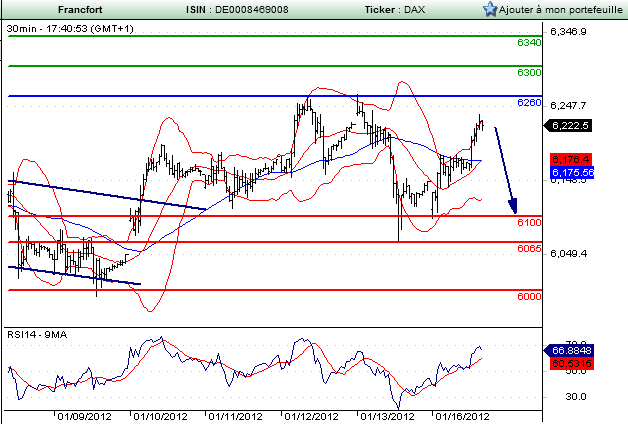
Task: Click the Francfort market label
Action: tap(80, 10)
